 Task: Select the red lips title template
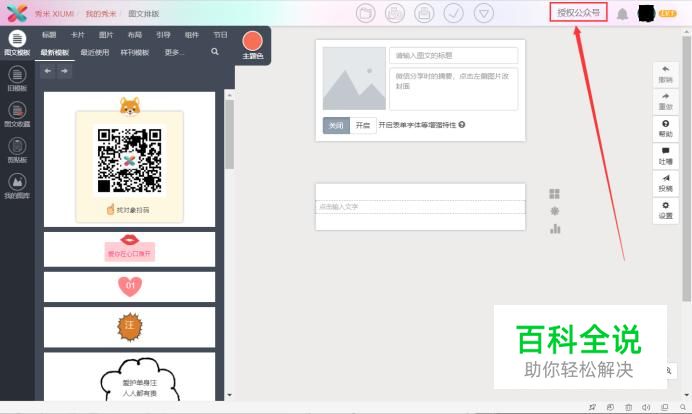tap(129, 249)
